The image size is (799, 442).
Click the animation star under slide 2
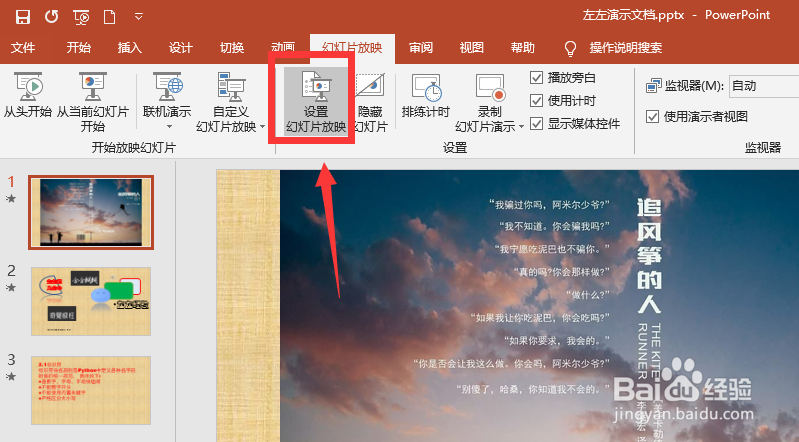tap(11, 288)
